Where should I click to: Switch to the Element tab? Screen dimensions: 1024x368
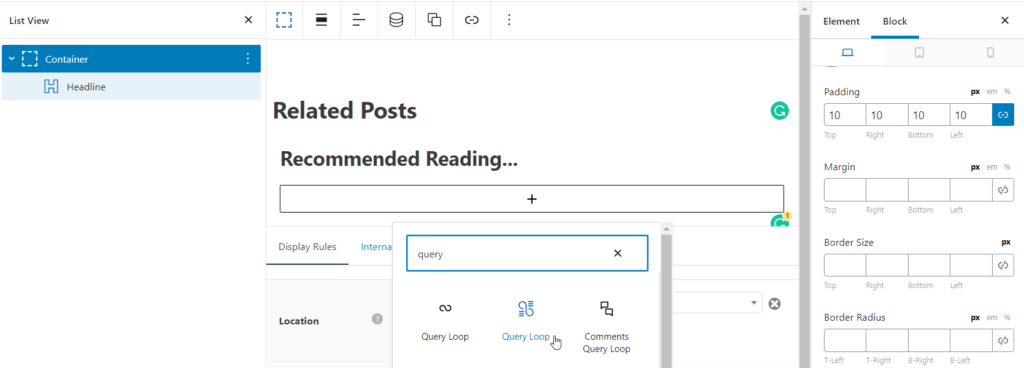(841, 21)
